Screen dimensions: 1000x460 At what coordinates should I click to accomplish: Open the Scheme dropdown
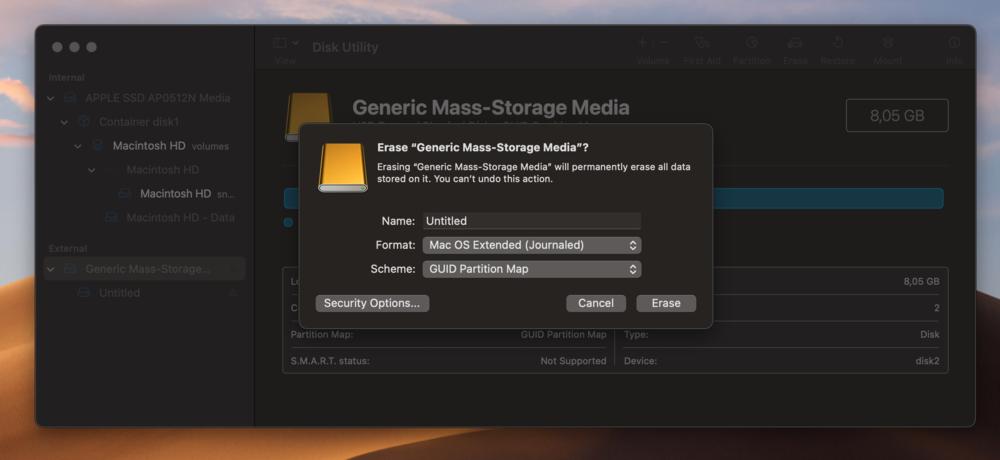point(532,269)
